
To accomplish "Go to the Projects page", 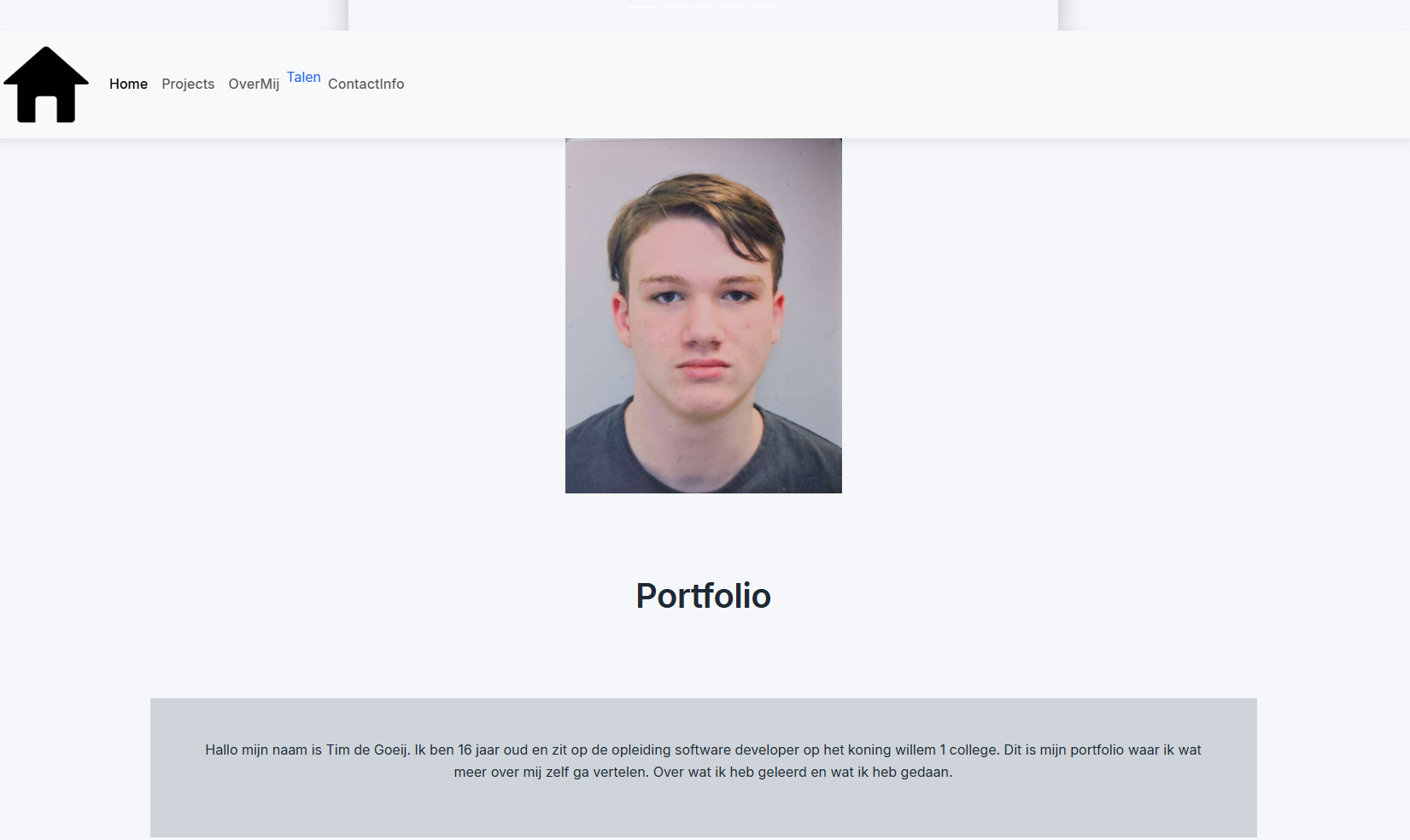I will [188, 84].
